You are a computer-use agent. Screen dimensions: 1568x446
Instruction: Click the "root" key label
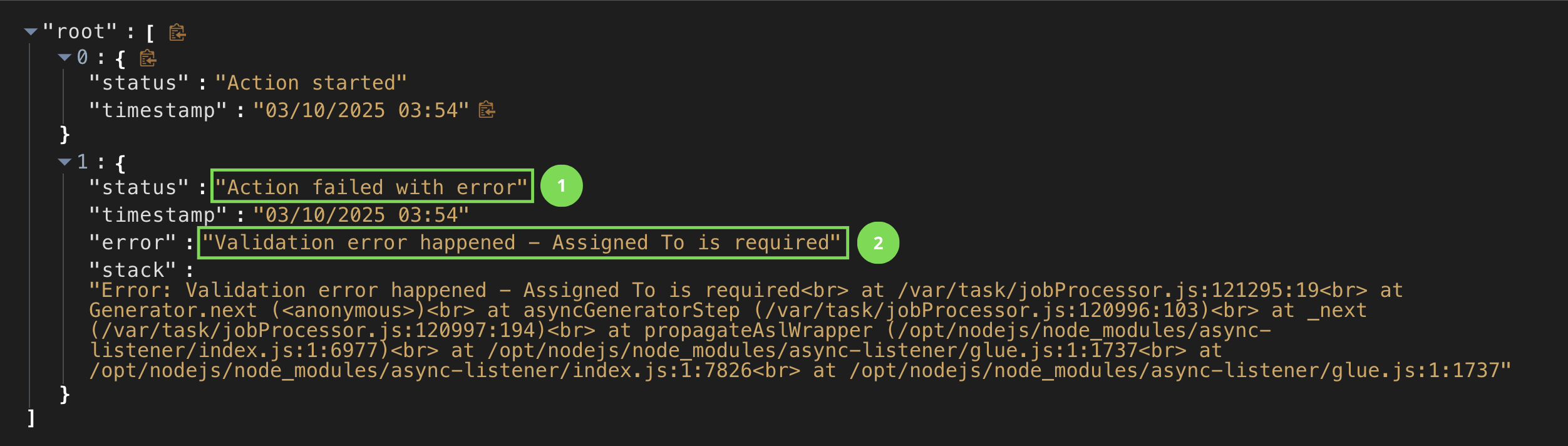point(80,32)
